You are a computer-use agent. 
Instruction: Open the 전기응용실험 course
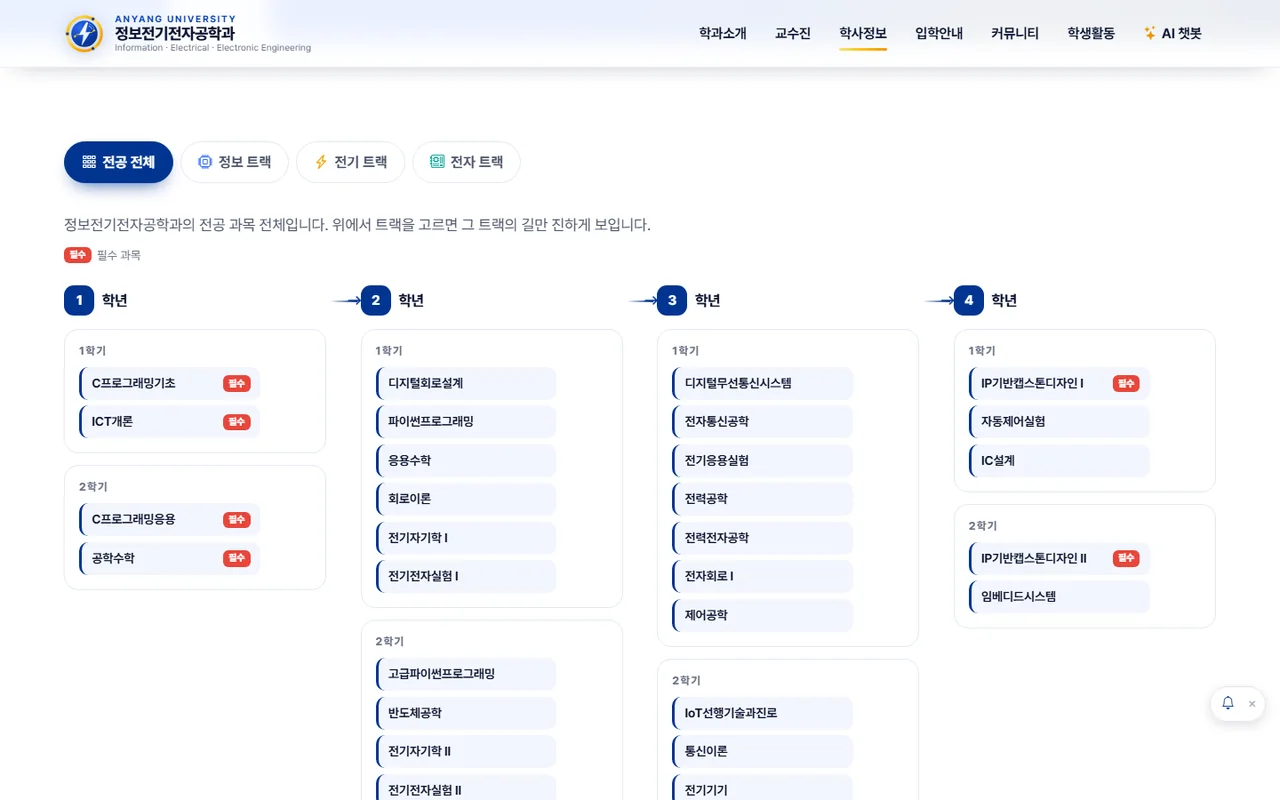pyautogui.click(x=763, y=460)
